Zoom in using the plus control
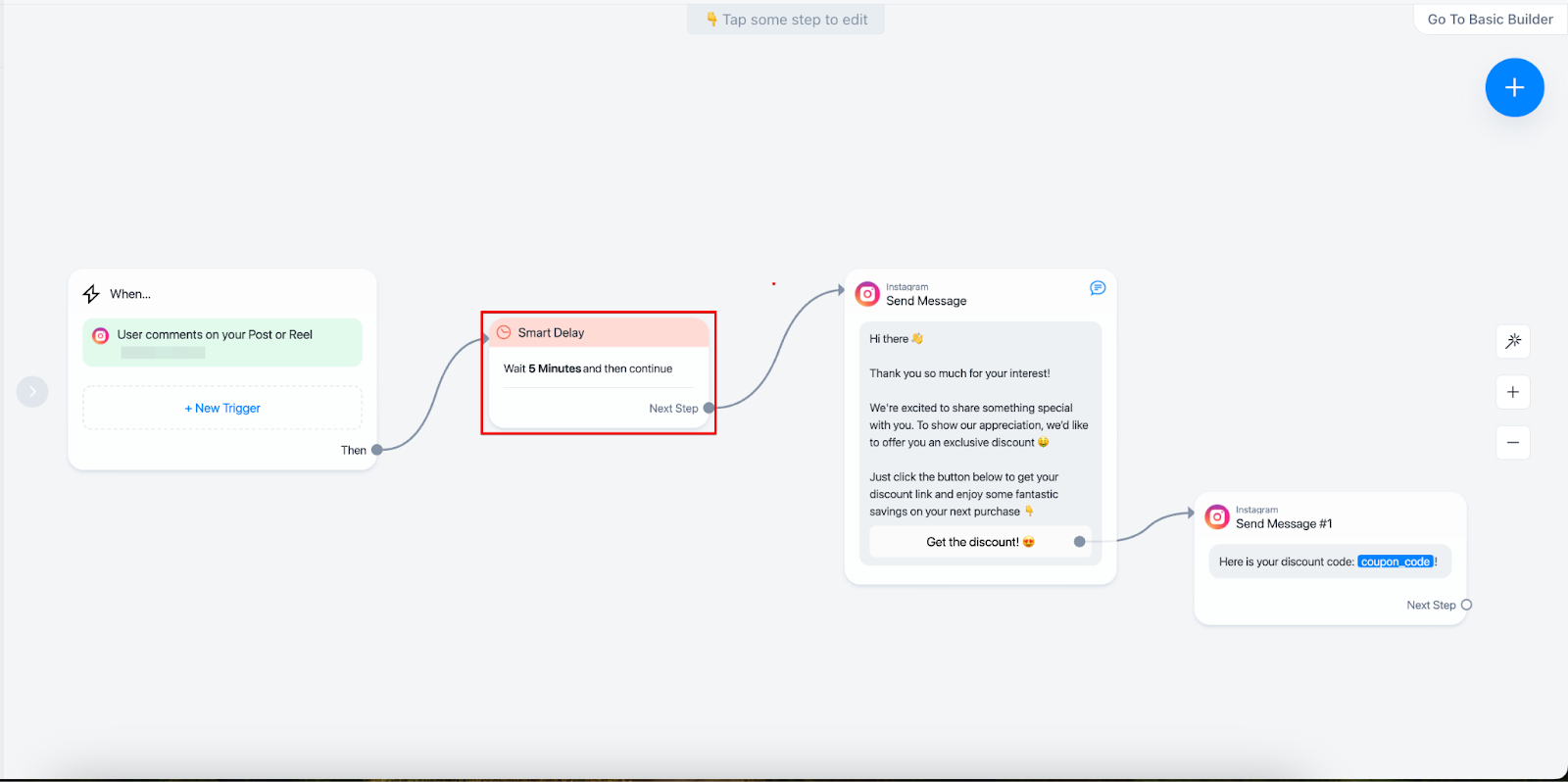Image resolution: width=1568 pixels, height=782 pixels. (x=1513, y=392)
